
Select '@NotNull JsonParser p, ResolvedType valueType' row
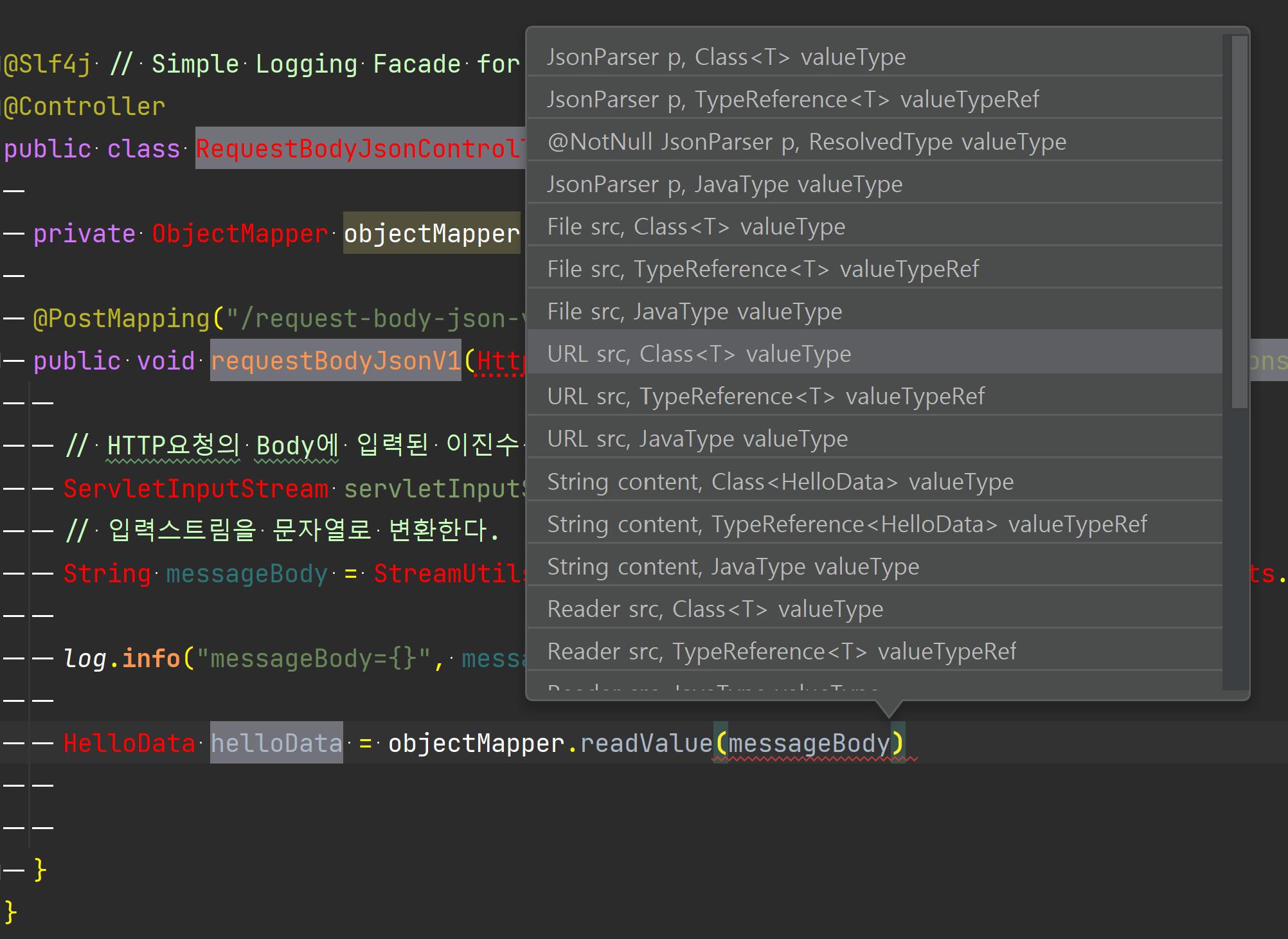[x=874, y=141]
